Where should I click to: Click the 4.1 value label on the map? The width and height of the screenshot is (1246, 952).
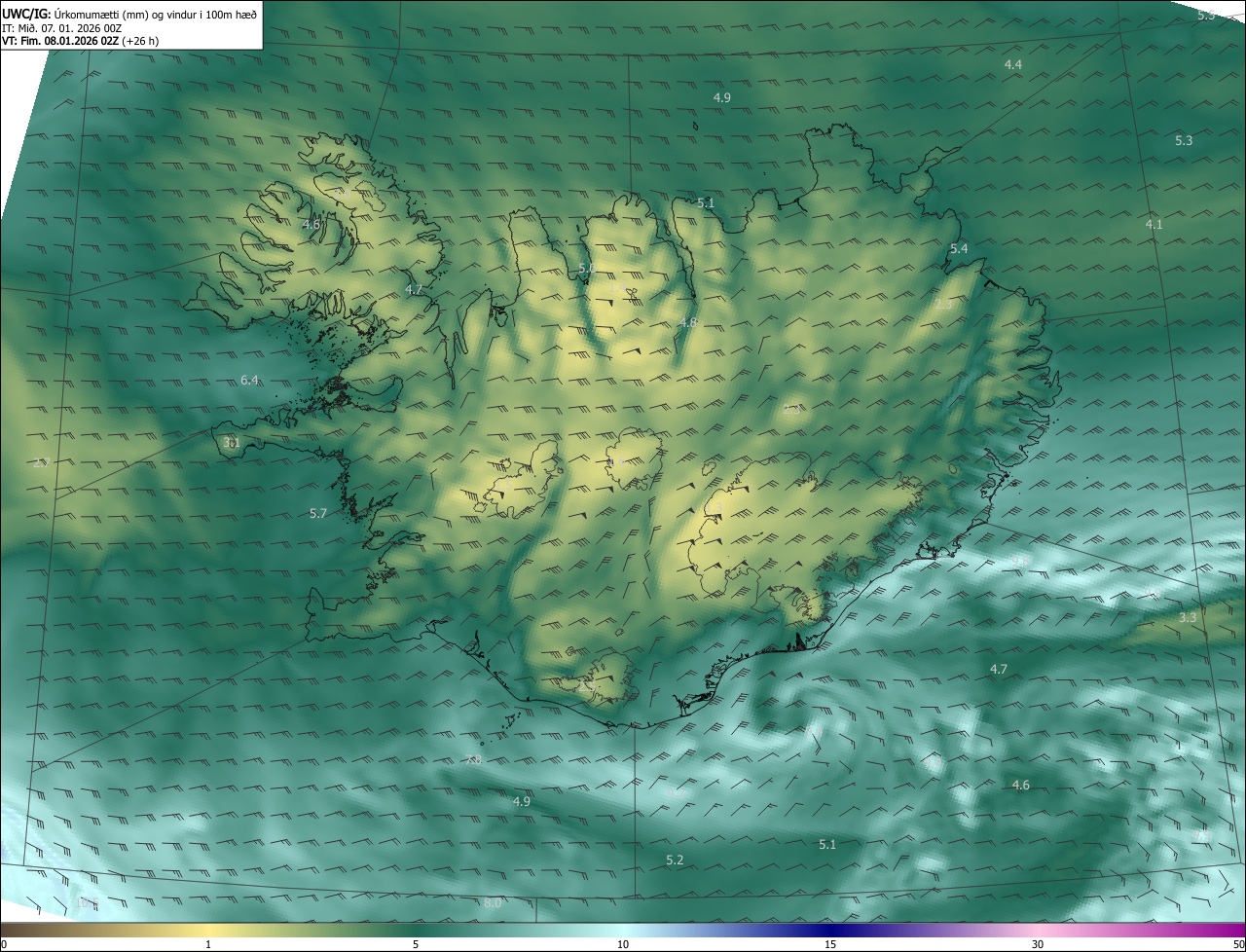1154,225
